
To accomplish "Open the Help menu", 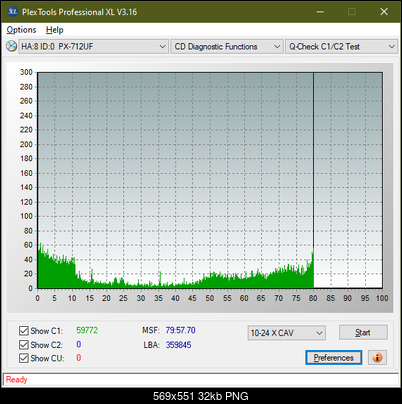I will coord(54,30).
